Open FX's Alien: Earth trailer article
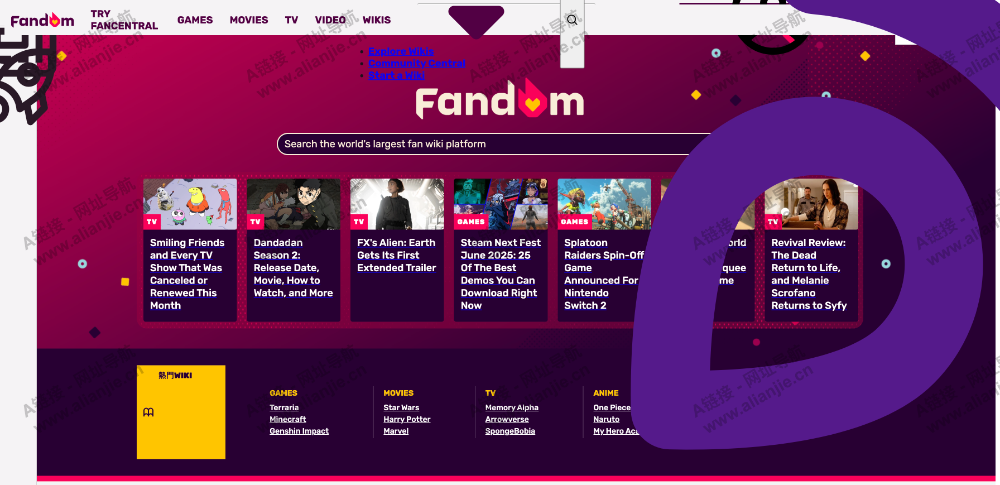 coord(397,255)
